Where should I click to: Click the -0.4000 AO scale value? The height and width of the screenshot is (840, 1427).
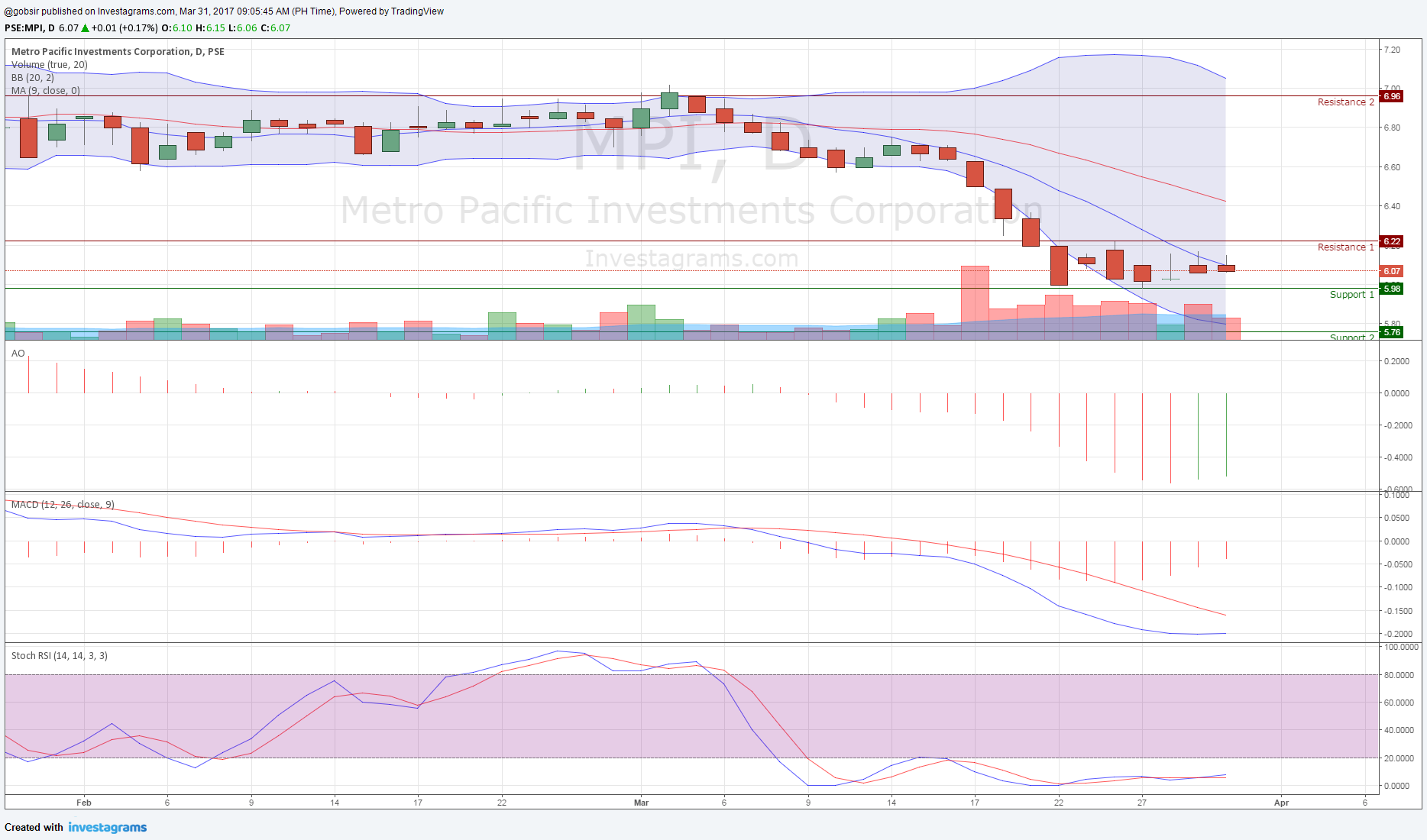click(1398, 457)
